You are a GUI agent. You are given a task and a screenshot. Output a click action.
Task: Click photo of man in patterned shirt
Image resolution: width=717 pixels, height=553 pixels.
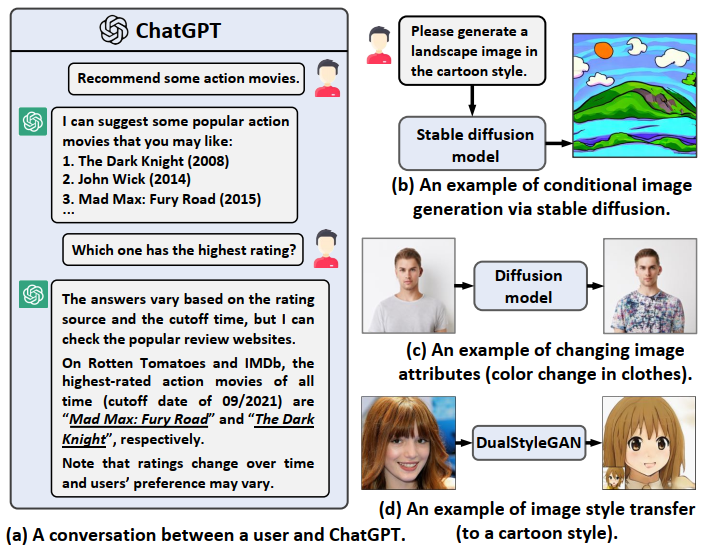click(650, 286)
